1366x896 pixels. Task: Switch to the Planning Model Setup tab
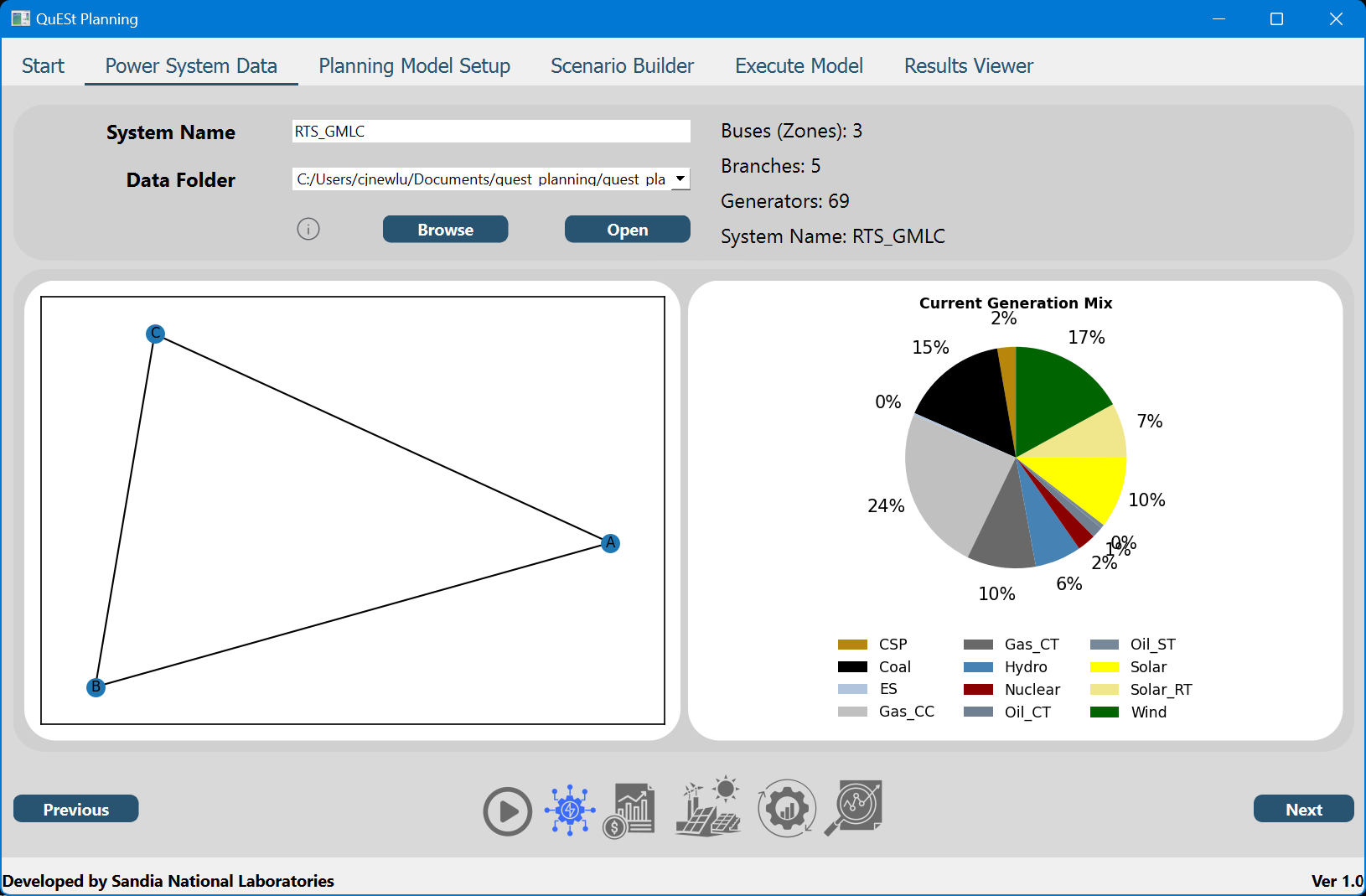click(x=414, y=65)
